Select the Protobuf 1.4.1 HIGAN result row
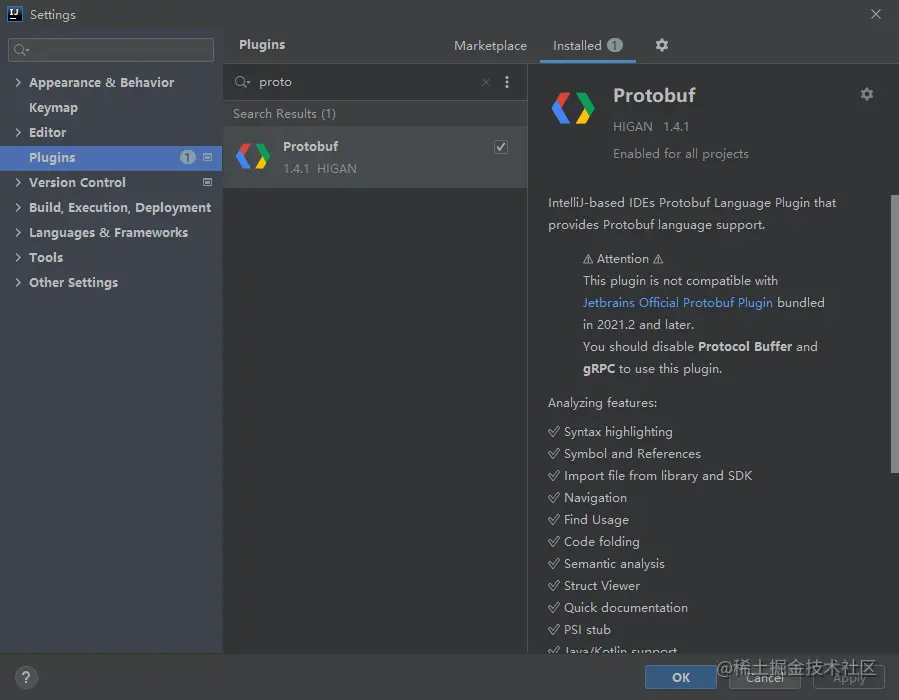This screenshot has height=700, width=899. 375,157
